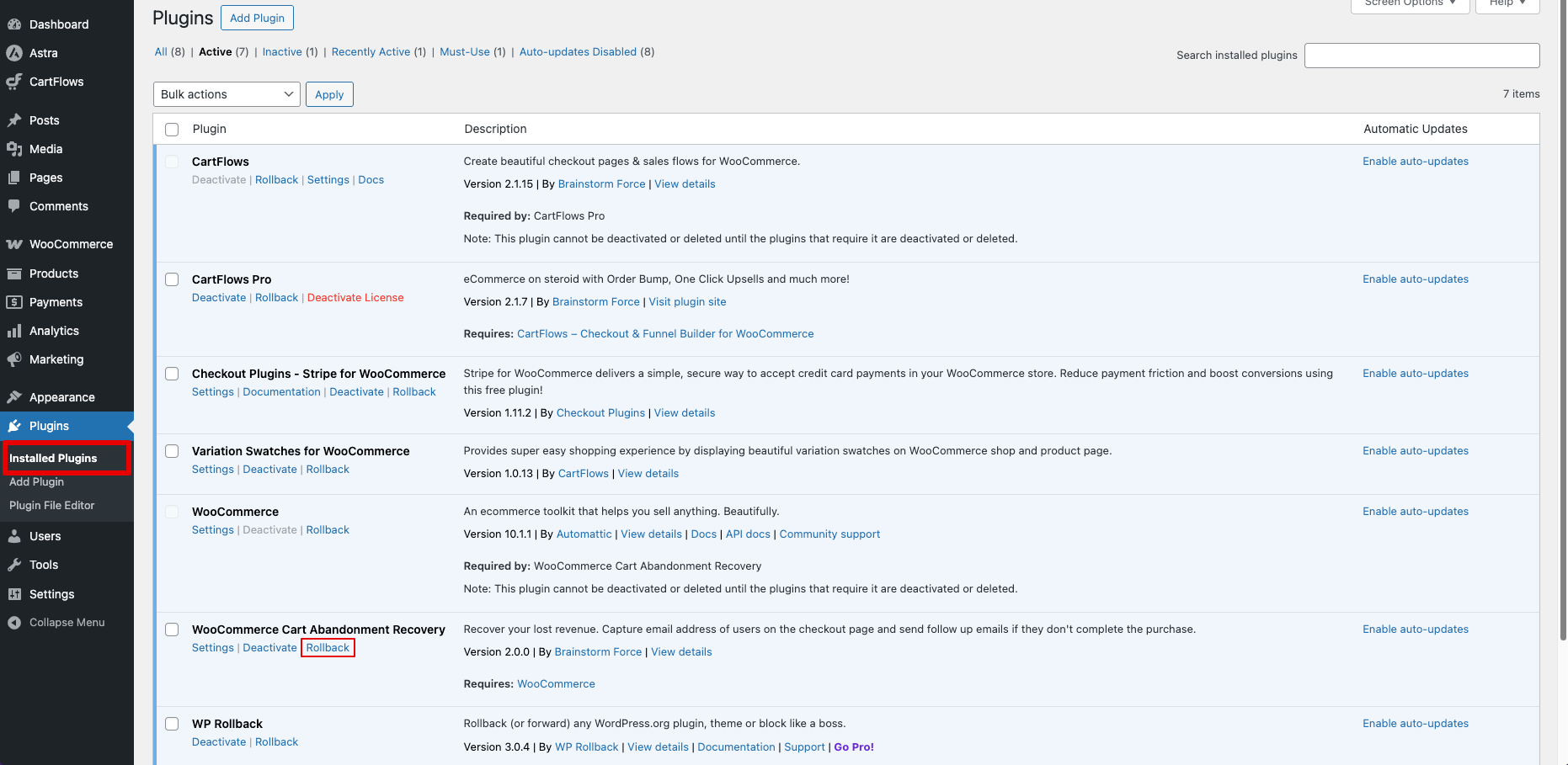This screenshot has height=765, width=1568.
Task: Filter by Auto-updates Disabled plugins
Action: [578, 52]
